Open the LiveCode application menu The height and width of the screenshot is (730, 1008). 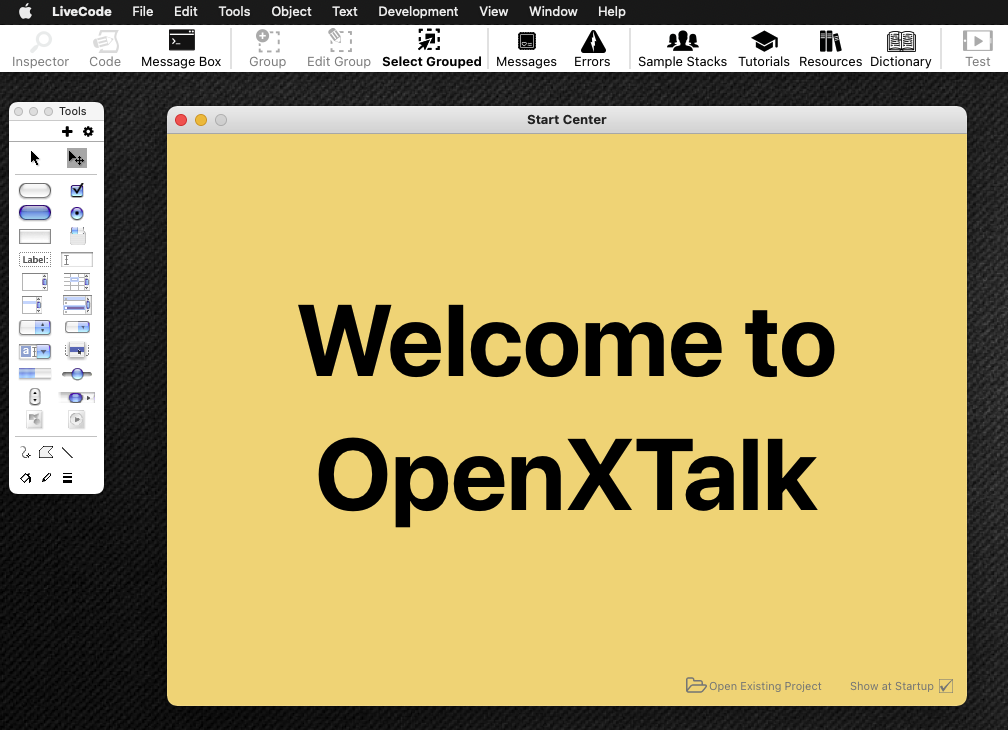82,12
